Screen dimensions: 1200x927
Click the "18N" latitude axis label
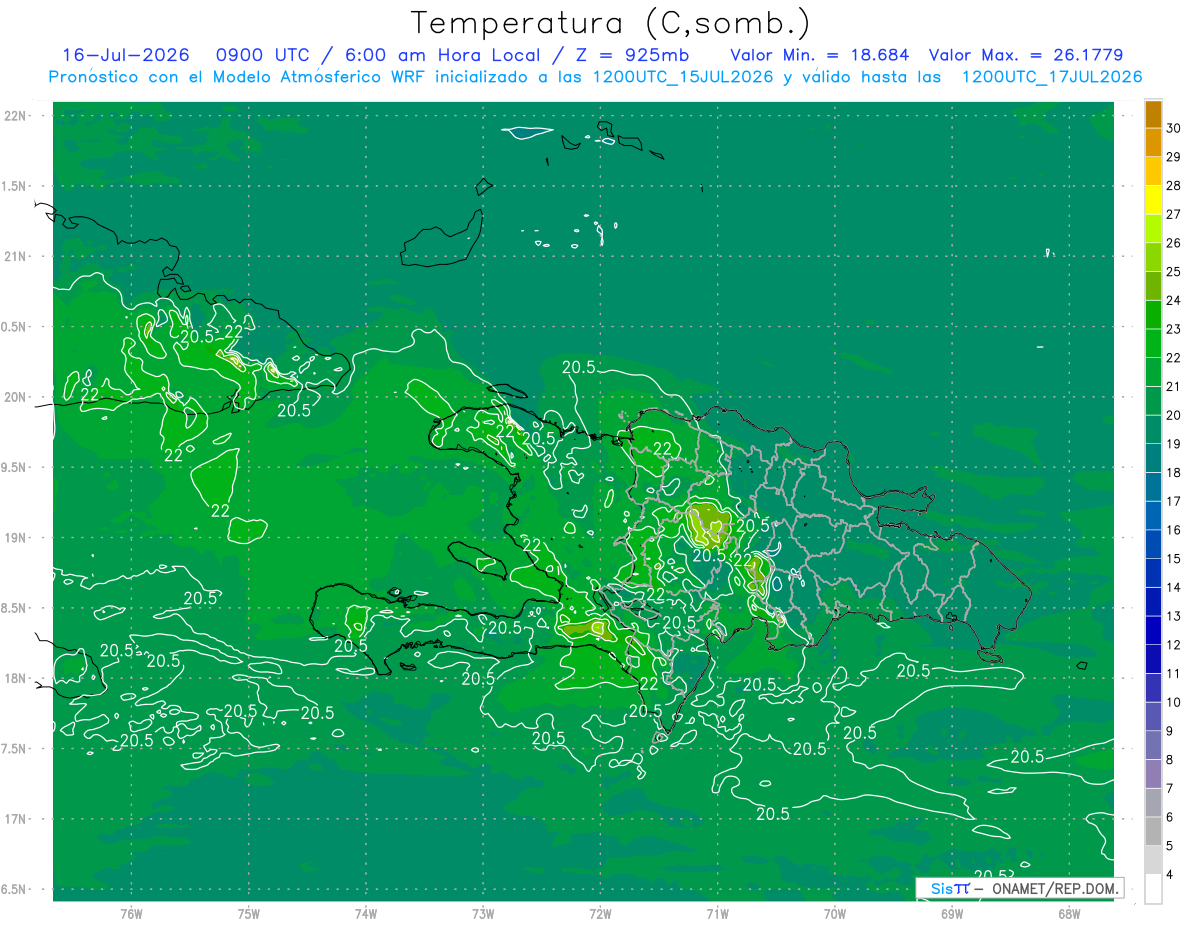pyautogui.click(x=16, y=678)
